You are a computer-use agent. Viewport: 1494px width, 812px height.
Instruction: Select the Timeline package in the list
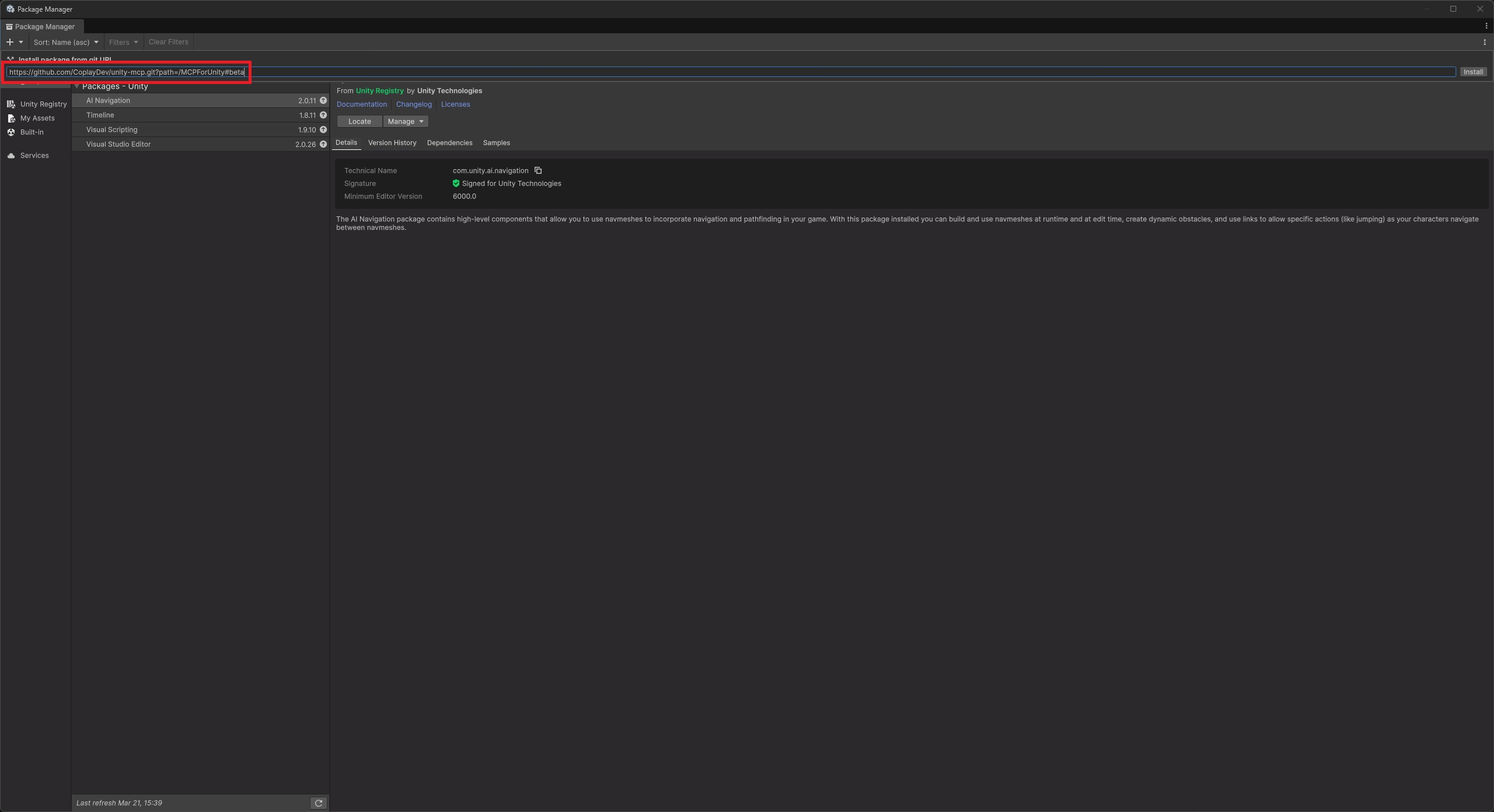coord(100,115)
